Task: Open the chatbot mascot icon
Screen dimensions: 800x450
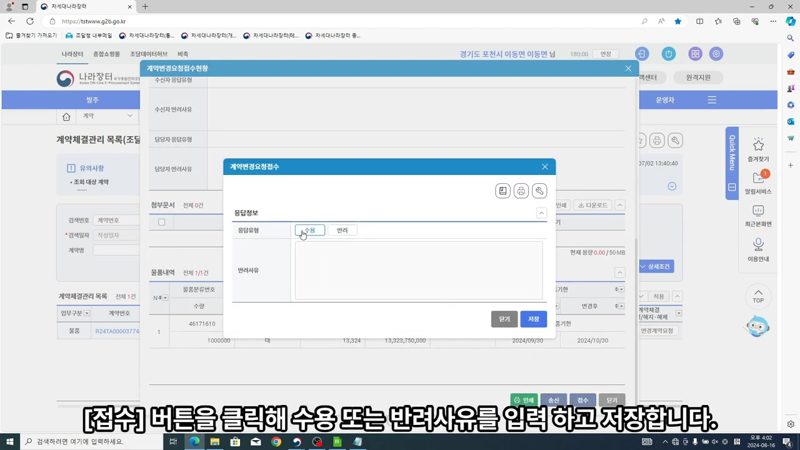Action: click(x=758, y=326)
